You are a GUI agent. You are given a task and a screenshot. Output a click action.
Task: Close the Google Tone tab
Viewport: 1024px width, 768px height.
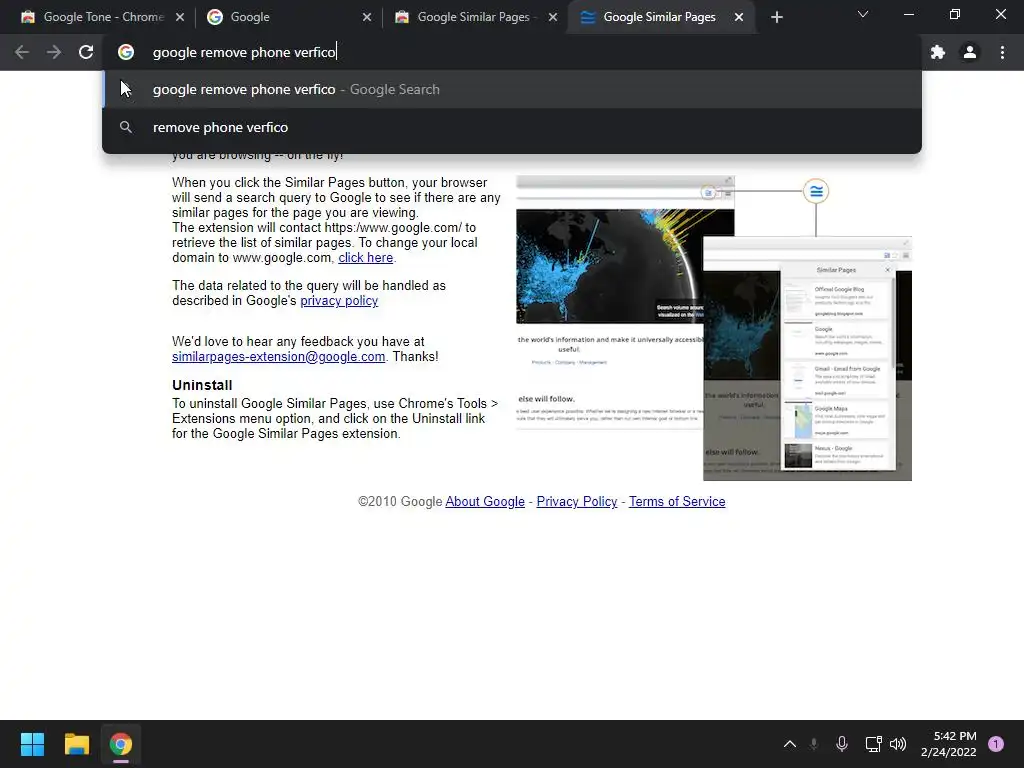pos(180,17)
